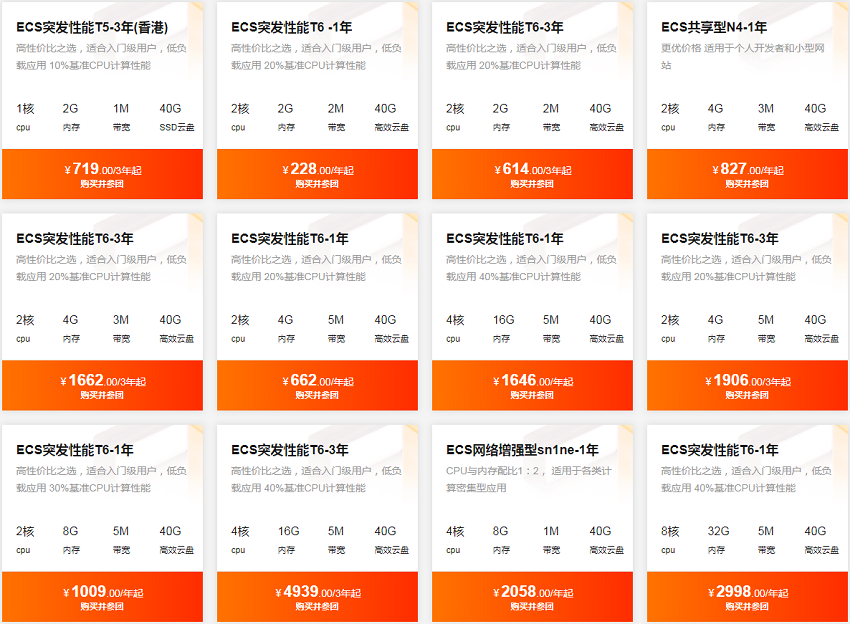Image resolution: width=850 pixels, height=624 pixels.
Task: Click '16G' memory in the ¥1646 card
Action: (503, 320)
